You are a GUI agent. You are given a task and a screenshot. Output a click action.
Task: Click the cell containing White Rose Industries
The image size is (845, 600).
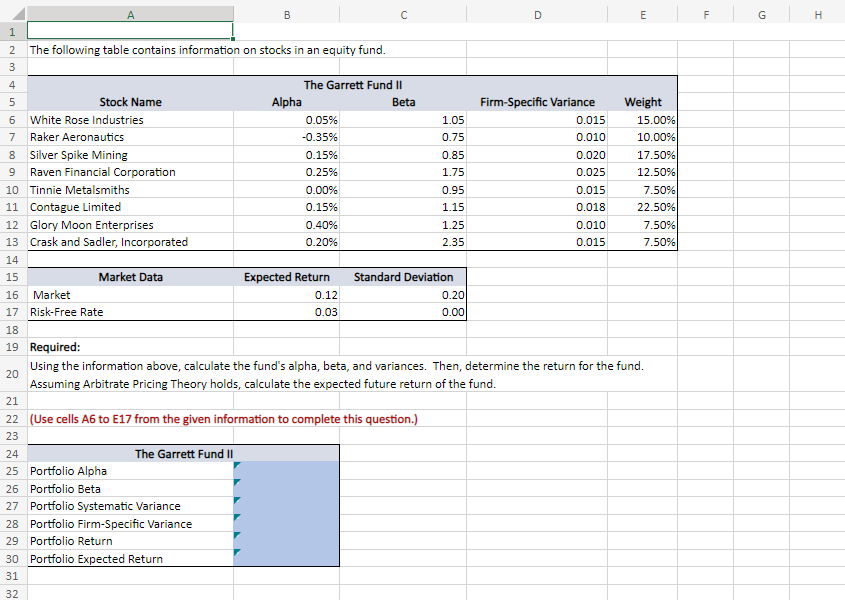[x=130, y=120]
